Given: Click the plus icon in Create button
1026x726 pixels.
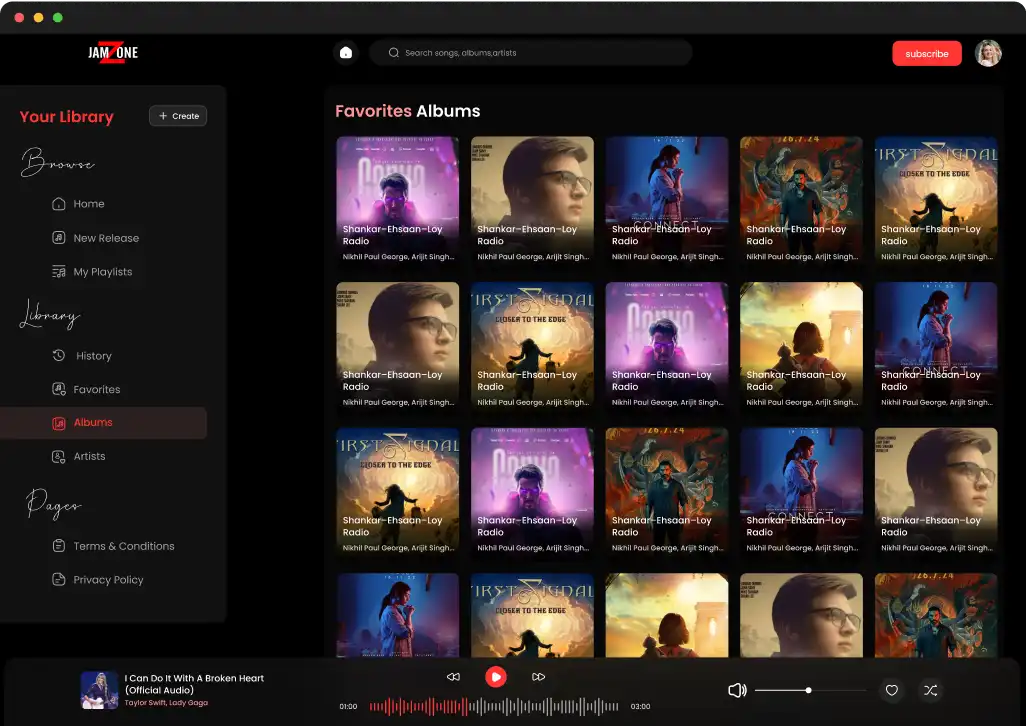Looking at the screenshot, I should coord(163,116).
